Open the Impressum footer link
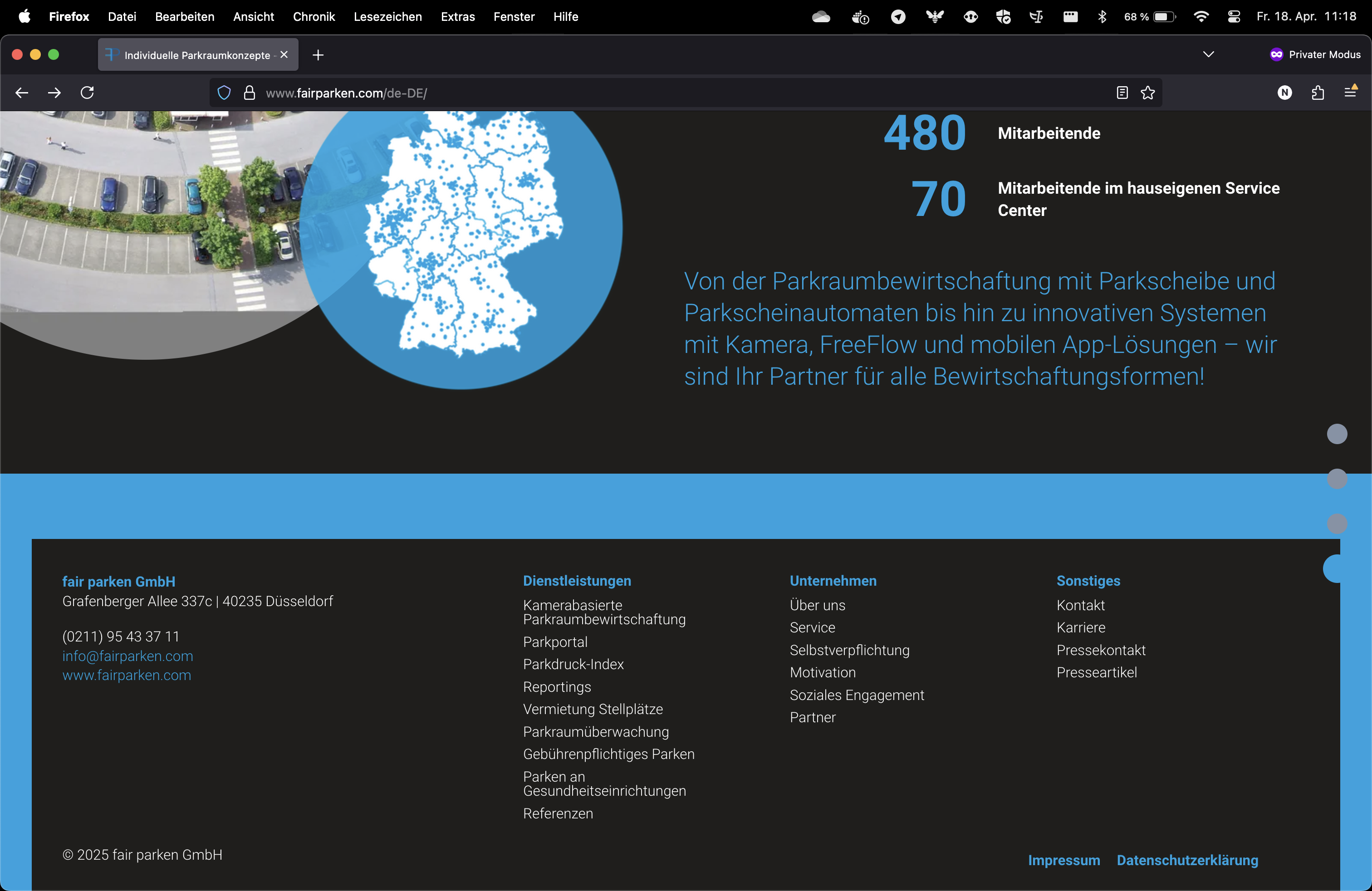Viewport: 1372px width, 891px height. 1063,860
